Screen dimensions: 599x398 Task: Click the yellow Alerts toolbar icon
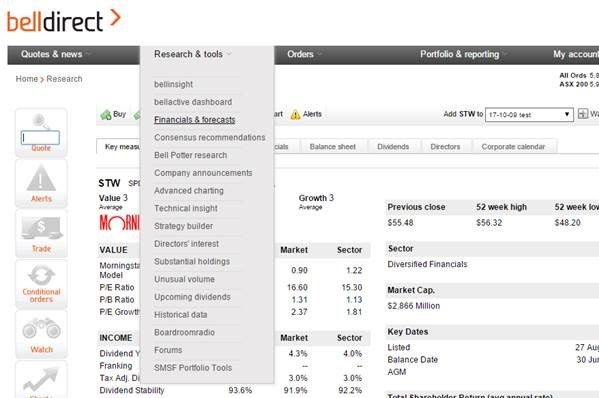(295, 115)
